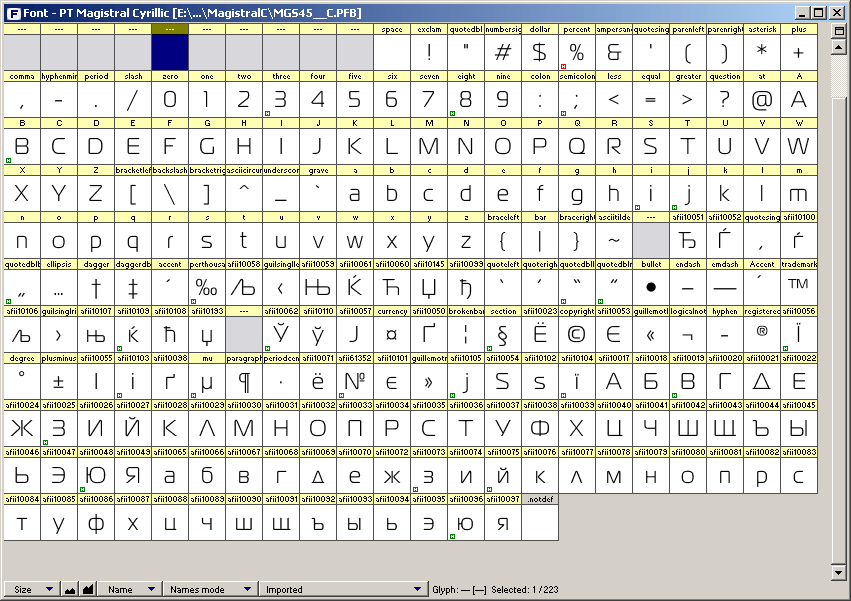Select the numbersign glyph cell
Viewport: 851px width, 601px height.
click(x=503, y=52)
